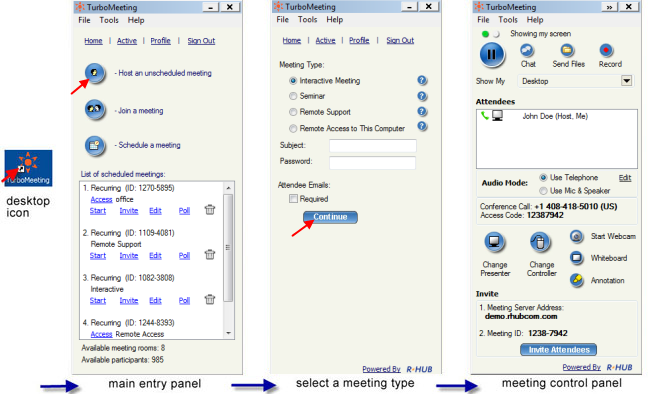Select Seminar radio button

(x=293, y=96)
